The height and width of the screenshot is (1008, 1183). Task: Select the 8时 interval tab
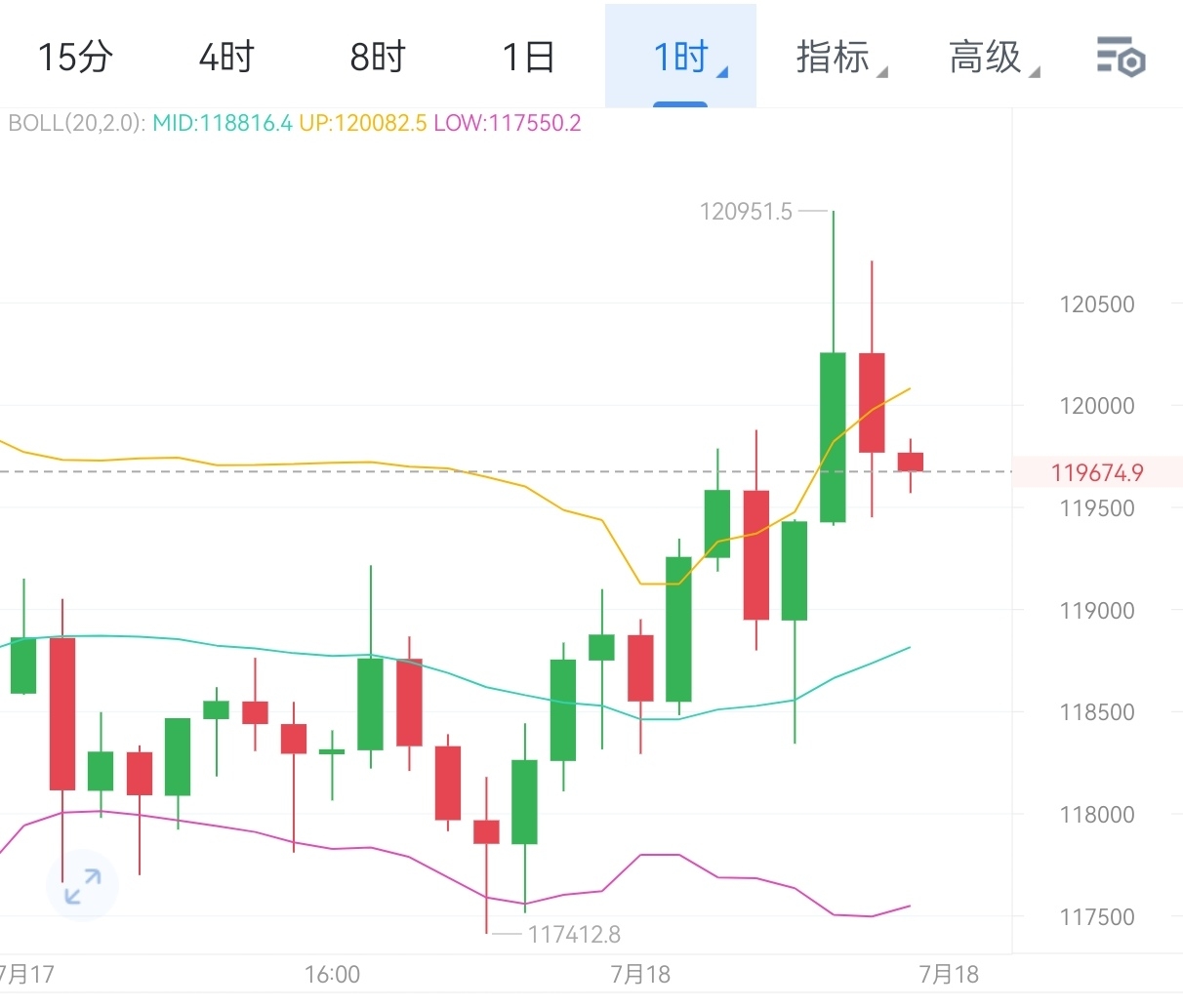(378, 57)
